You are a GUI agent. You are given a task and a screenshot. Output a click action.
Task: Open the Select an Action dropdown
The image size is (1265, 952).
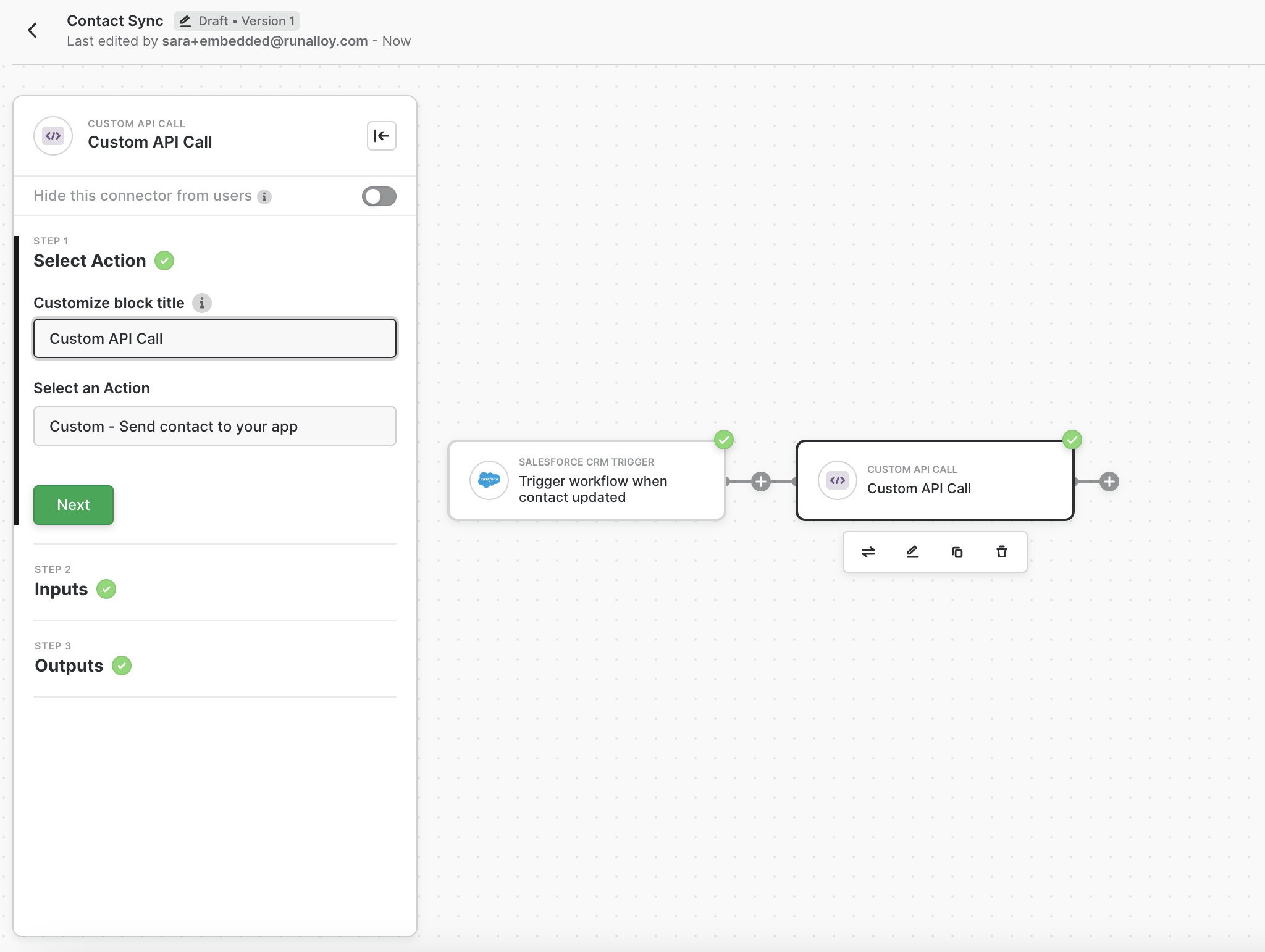click(x=214, y=426)
